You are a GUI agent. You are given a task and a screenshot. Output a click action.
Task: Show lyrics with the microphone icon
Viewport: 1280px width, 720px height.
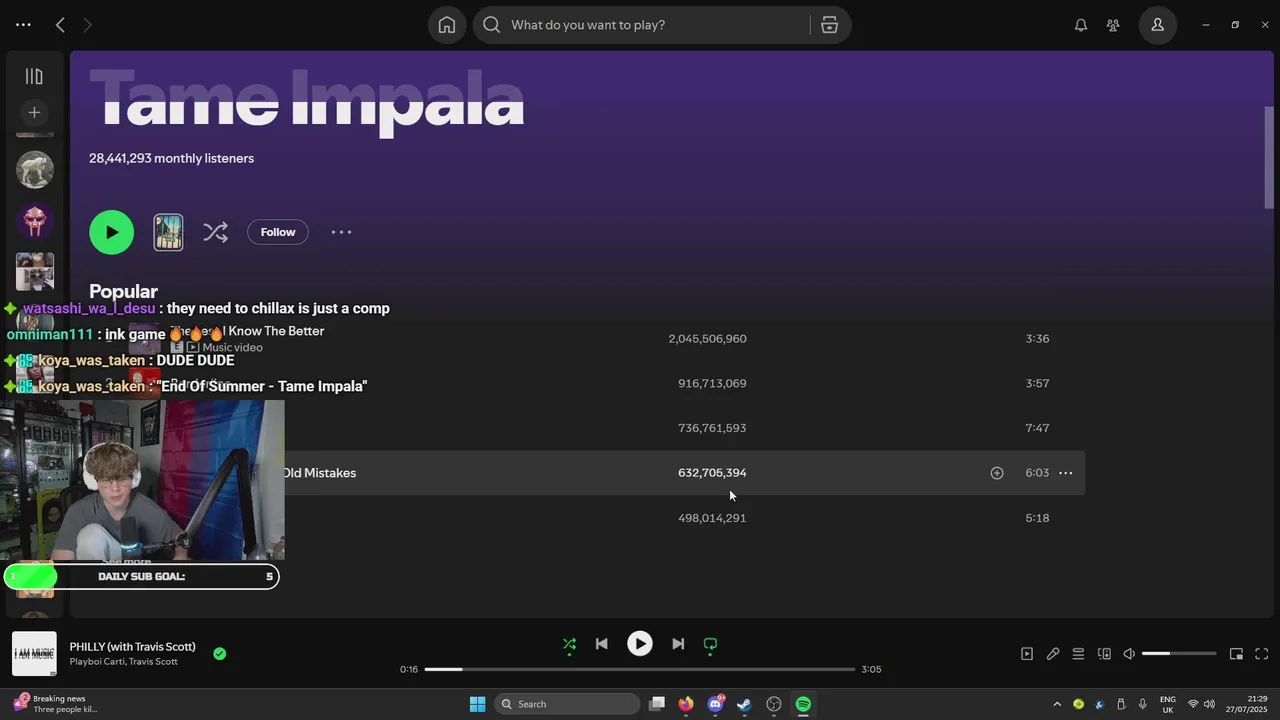click(x=1053, y=654)
